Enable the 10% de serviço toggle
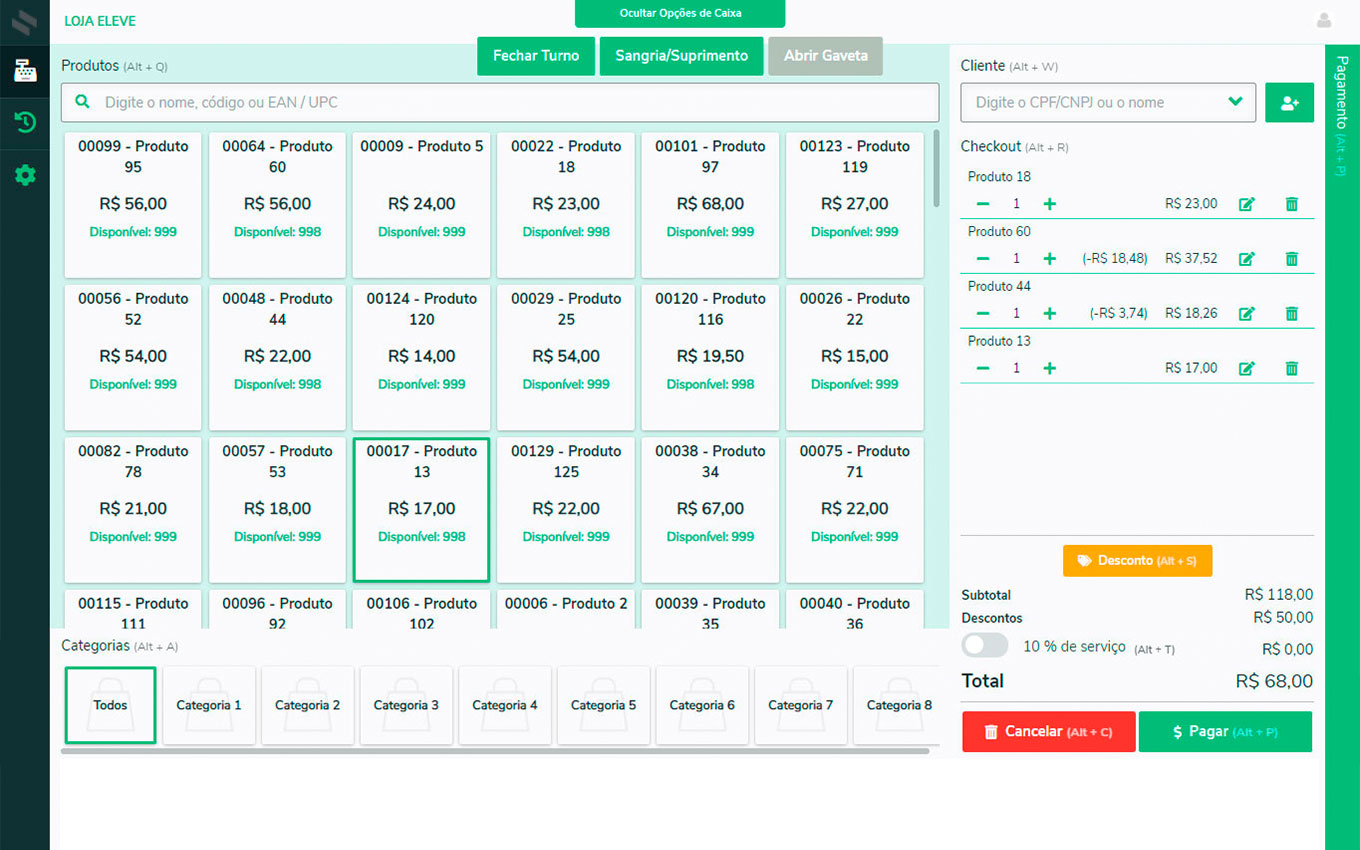 (x=984, y=646)
